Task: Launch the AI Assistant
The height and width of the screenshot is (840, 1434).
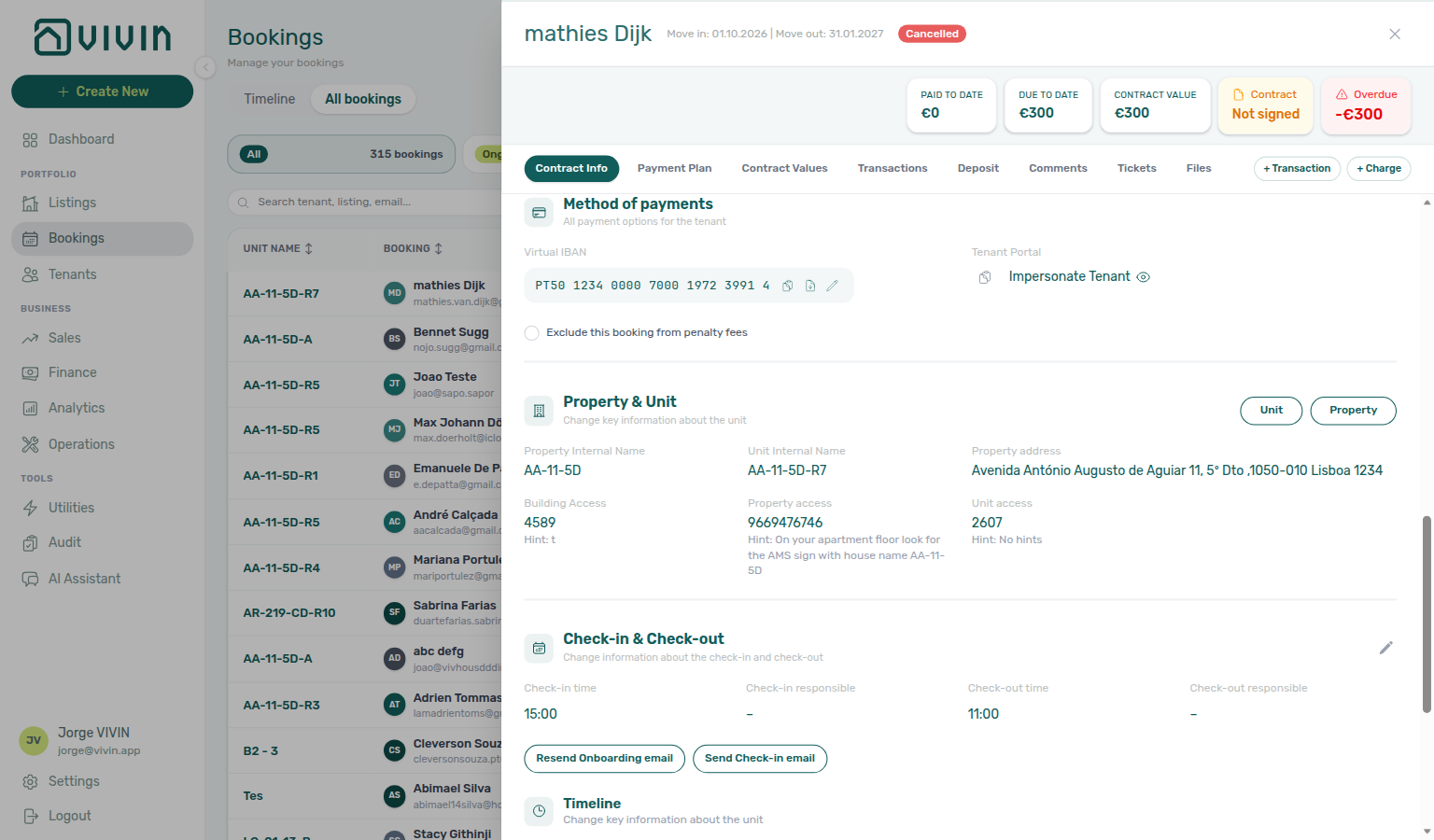Action: click(x=103, y=579)
